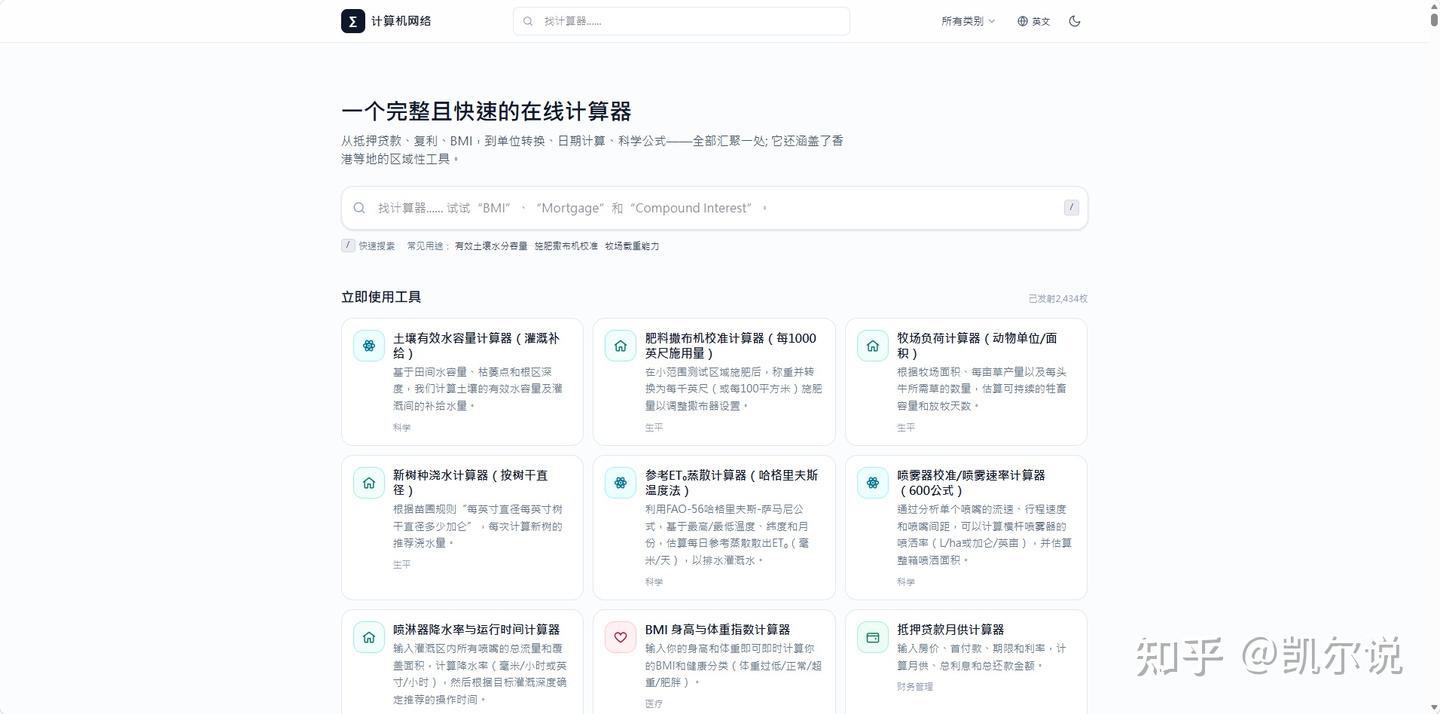Click 生平 tag on 肥料撒布机 card
1440x714 pixels.
654,428
